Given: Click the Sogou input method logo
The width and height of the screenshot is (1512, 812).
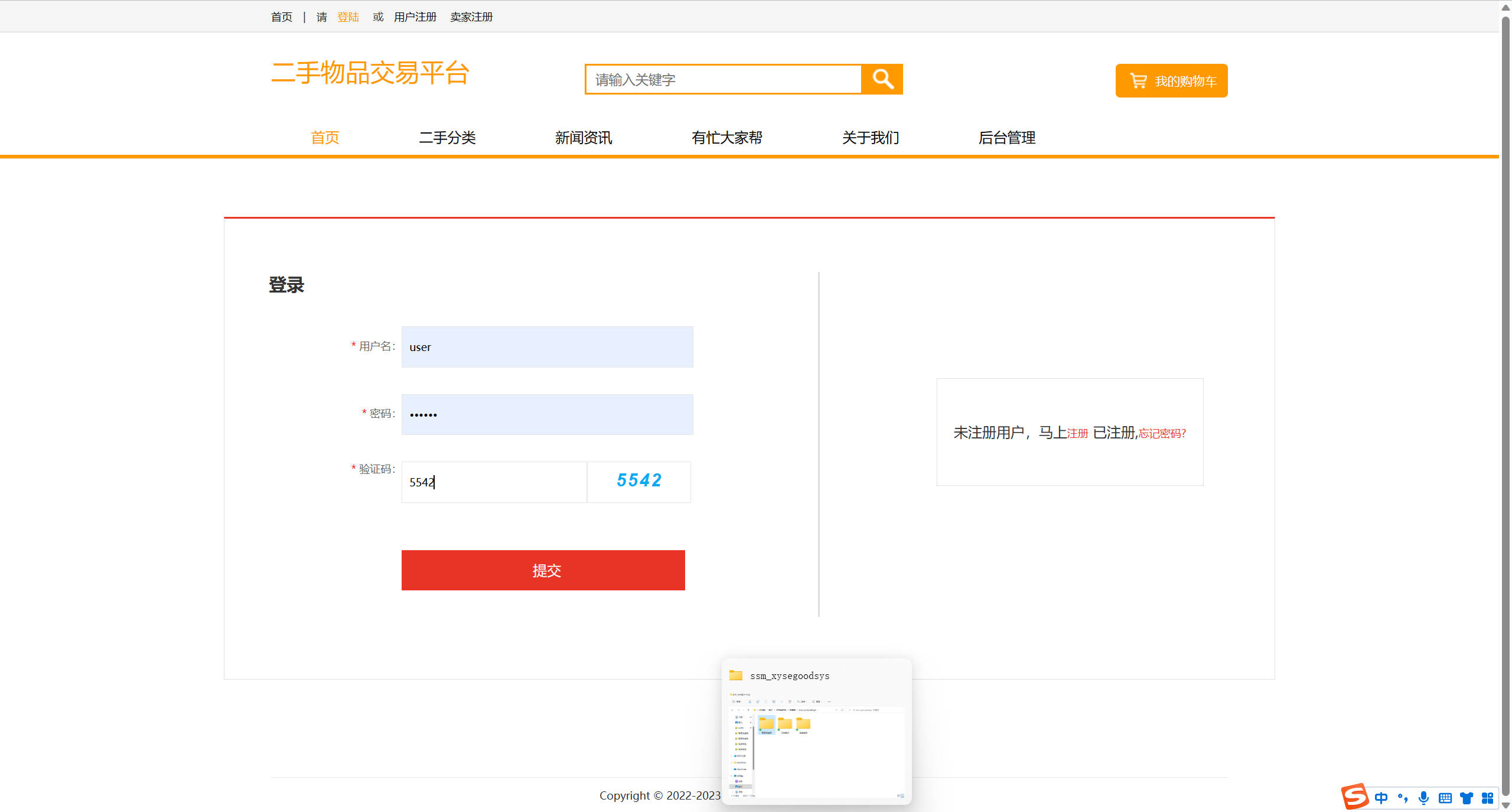Looking at the screenshot, I should (x=1355, y=797).
